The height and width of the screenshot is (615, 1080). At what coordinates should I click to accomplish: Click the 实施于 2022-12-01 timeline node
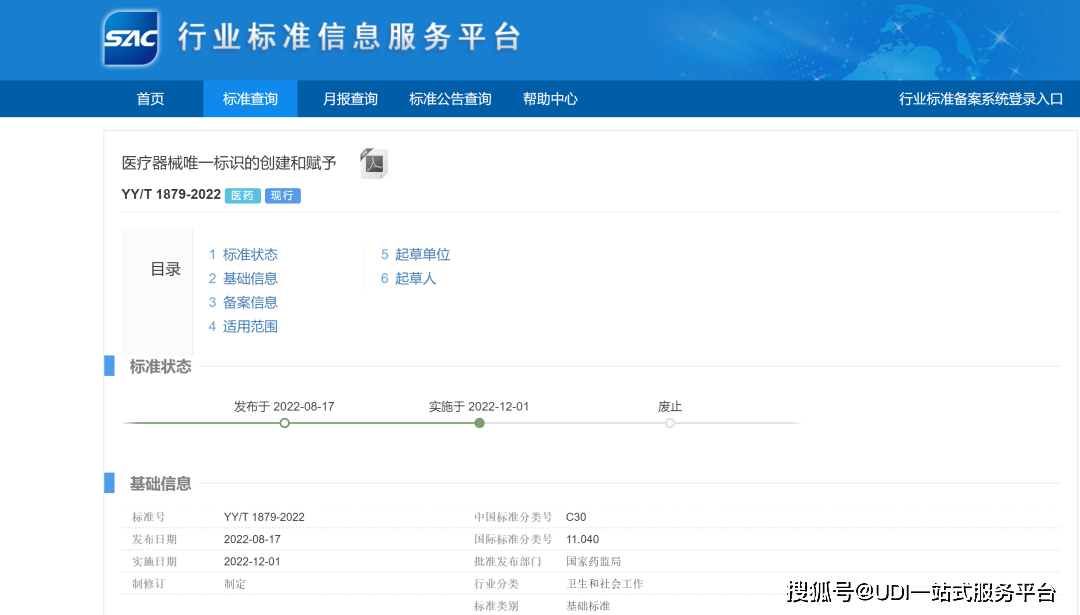click(479, 422)
